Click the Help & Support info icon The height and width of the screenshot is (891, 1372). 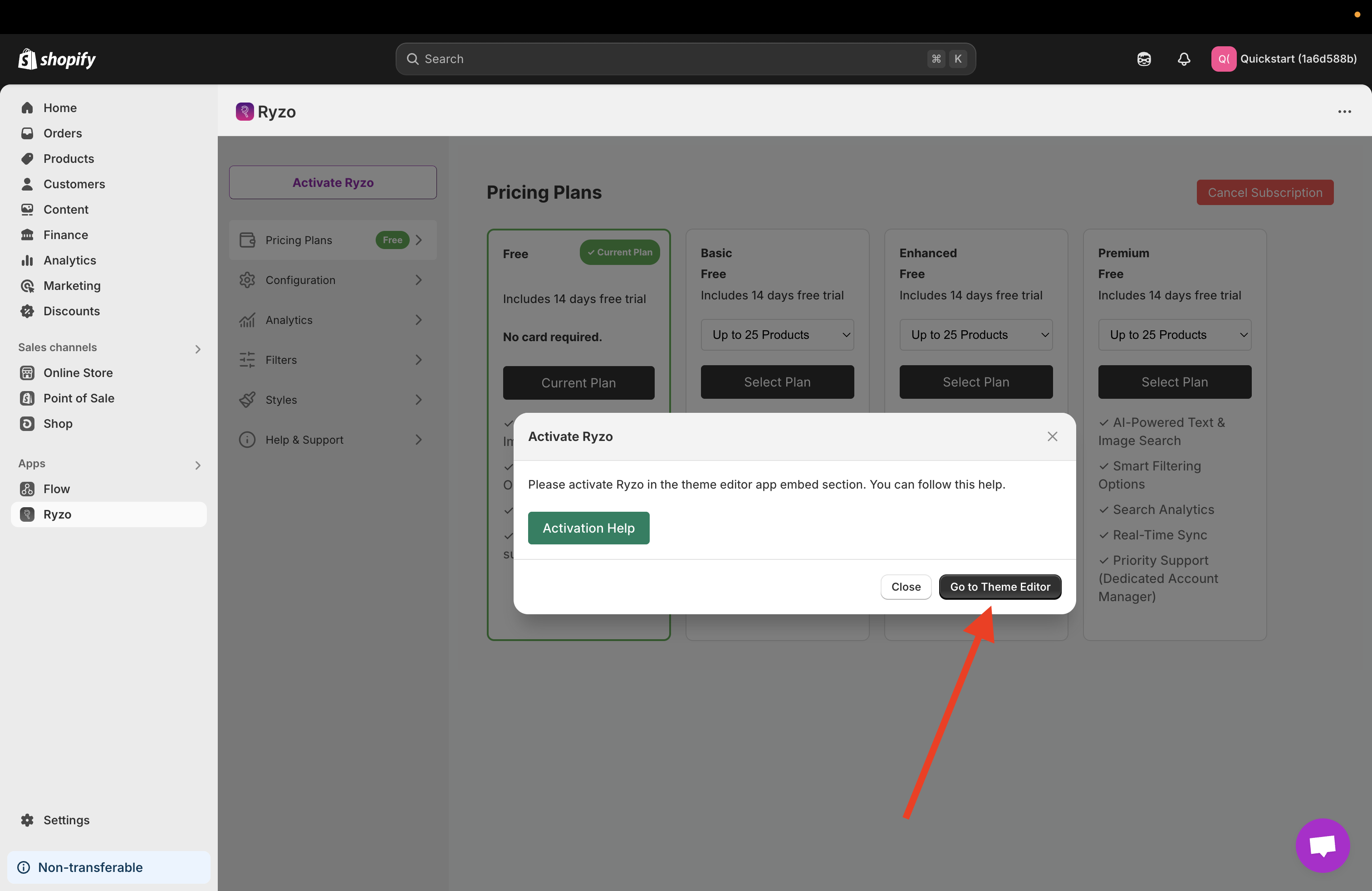click(247, 439)
